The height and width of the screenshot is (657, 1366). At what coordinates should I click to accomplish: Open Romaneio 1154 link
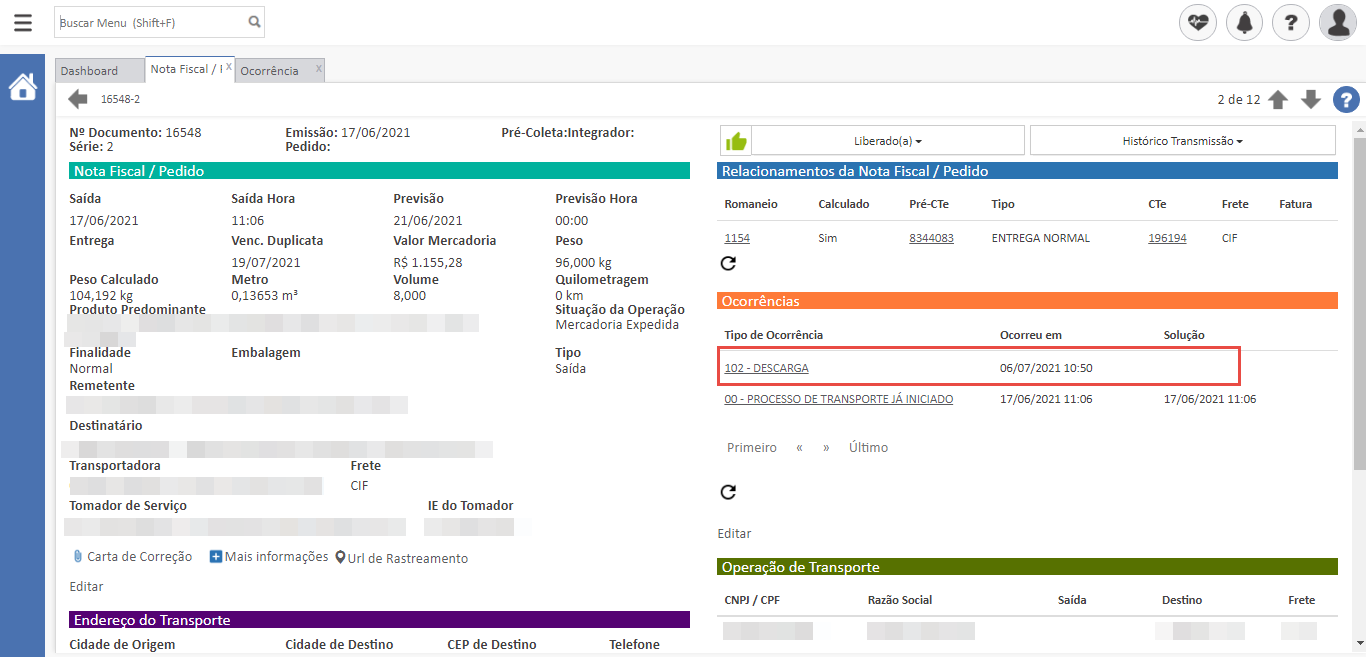737,238
